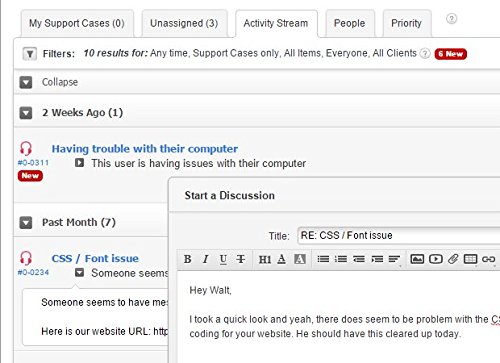Open the People tab
500x363 pixels.
[x=350, y=23]
